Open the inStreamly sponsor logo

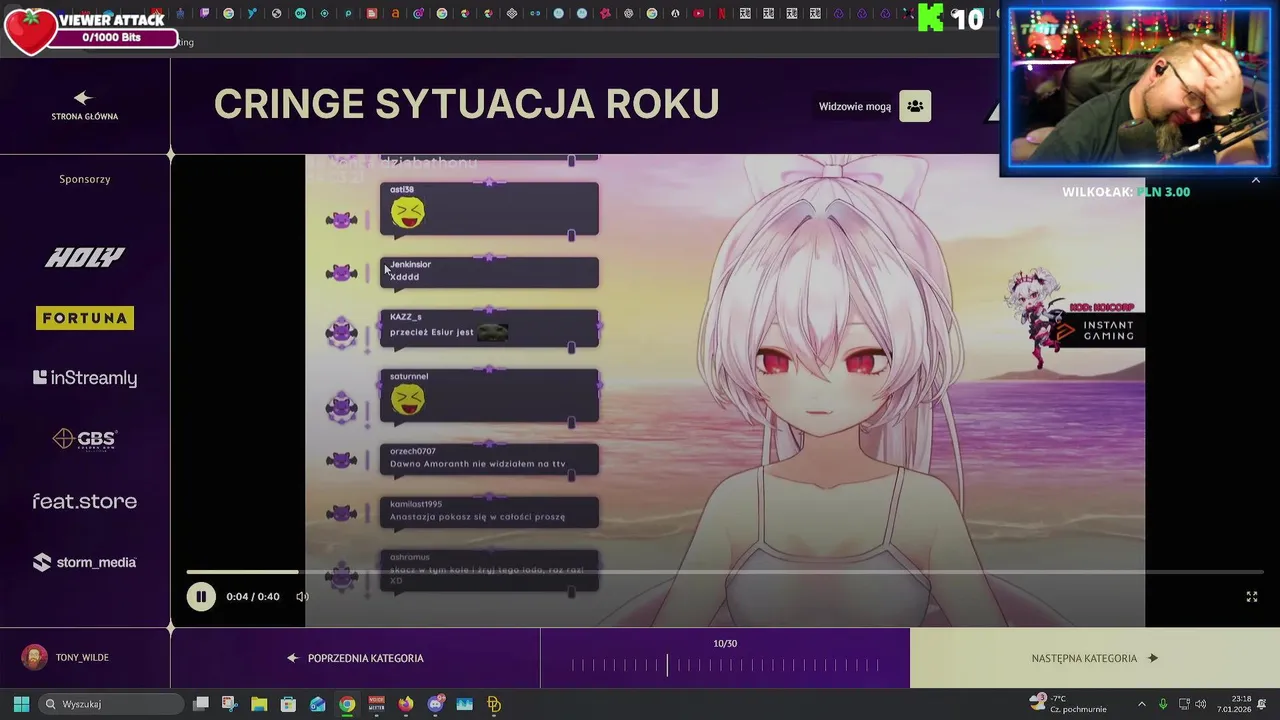pos(85,378)
